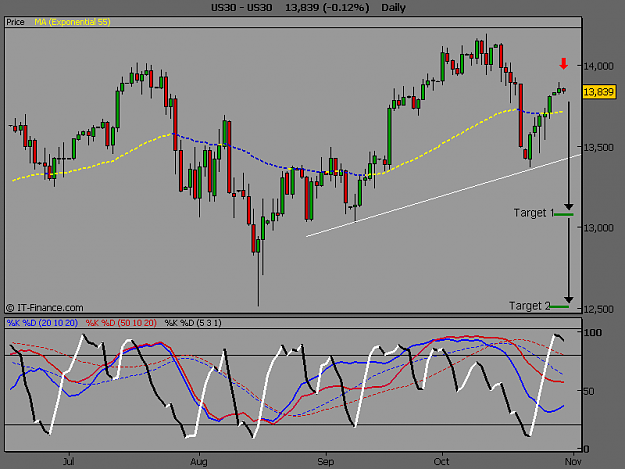625x469 pixels.
Task: Click the green Target 1 level line
Action: pyautogui.click(x=564, y=215)
